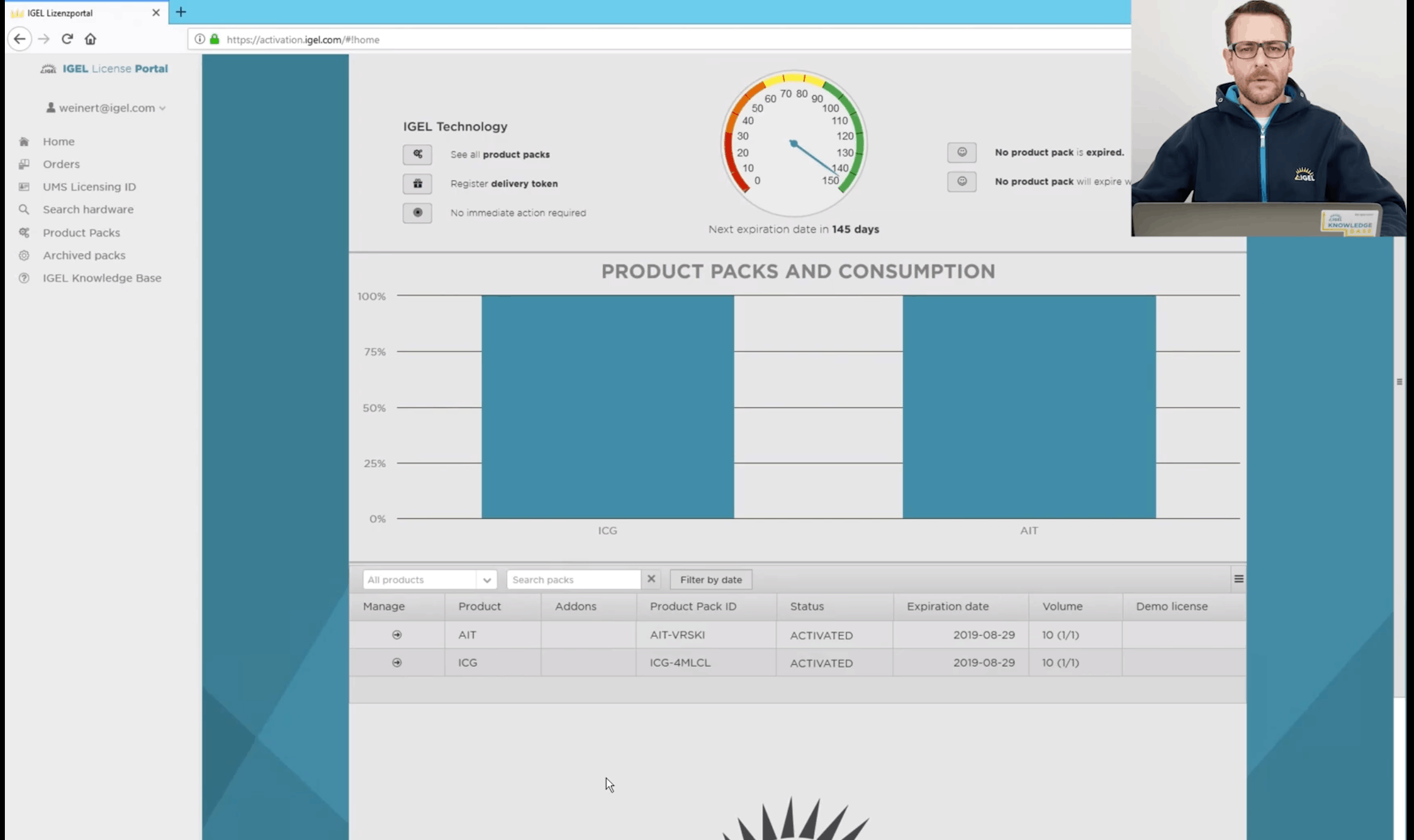
Task: Click the Archived packs icon
Action: [x=24, y=255]
